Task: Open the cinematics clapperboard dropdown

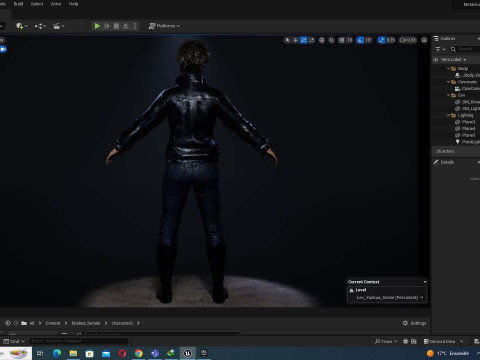Action: (x=59, y=26)
